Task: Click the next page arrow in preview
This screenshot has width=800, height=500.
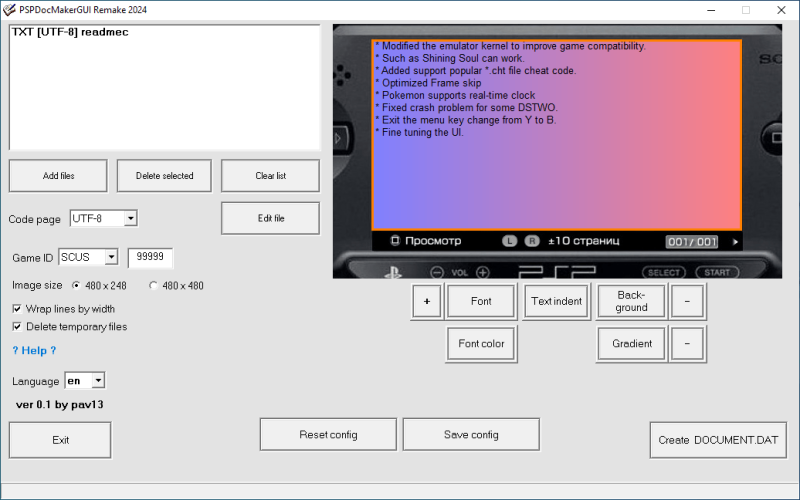Action: [x=735, y=242]
